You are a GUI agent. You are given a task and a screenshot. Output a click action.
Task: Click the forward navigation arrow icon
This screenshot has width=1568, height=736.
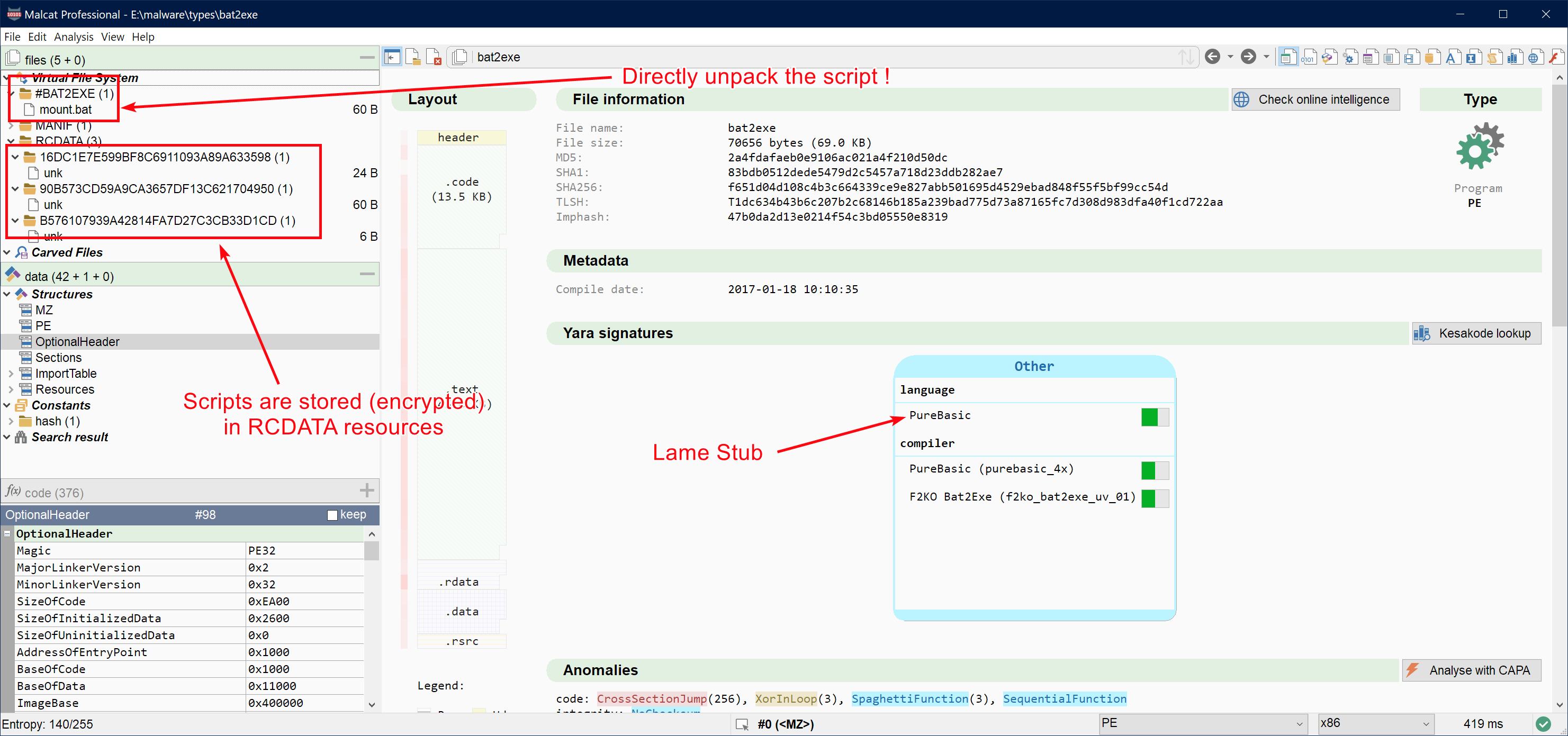[1245, 57]
